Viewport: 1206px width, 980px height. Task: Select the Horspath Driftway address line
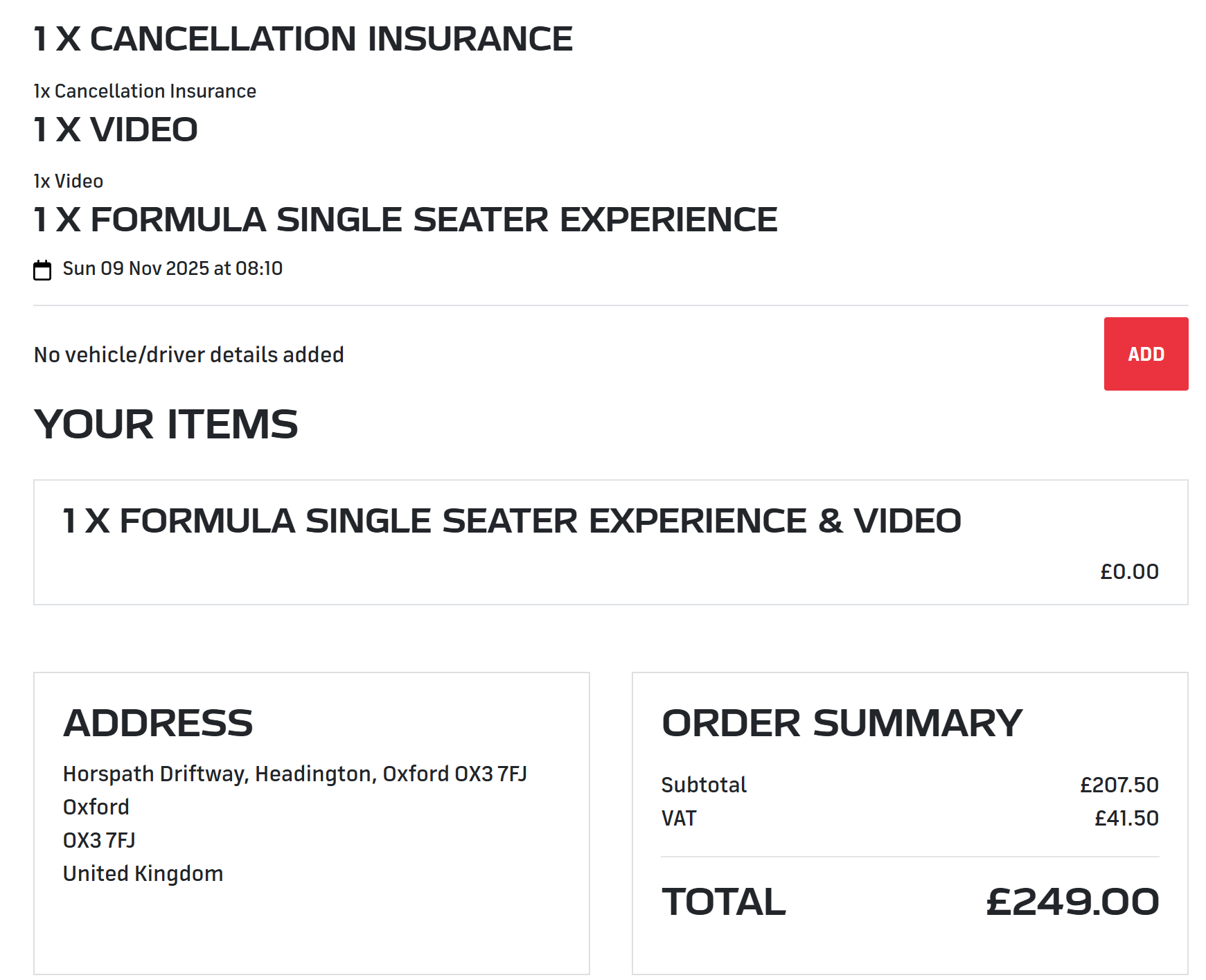(x=294, y=774)
